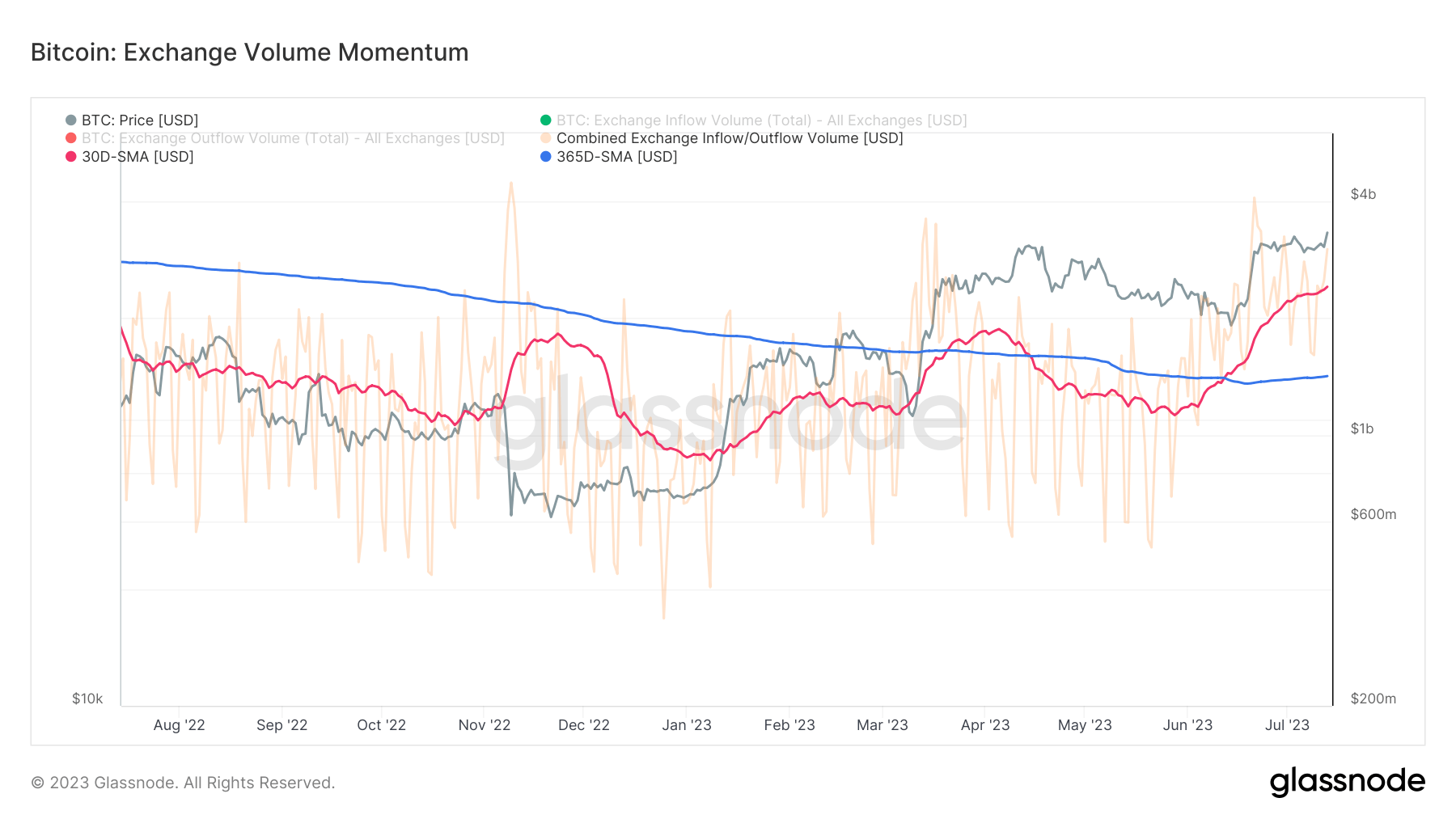The height and width of the screenshot is (819, 1456).
Task: Click the Mar '23 axis label
Action: [x=882, y=725]
